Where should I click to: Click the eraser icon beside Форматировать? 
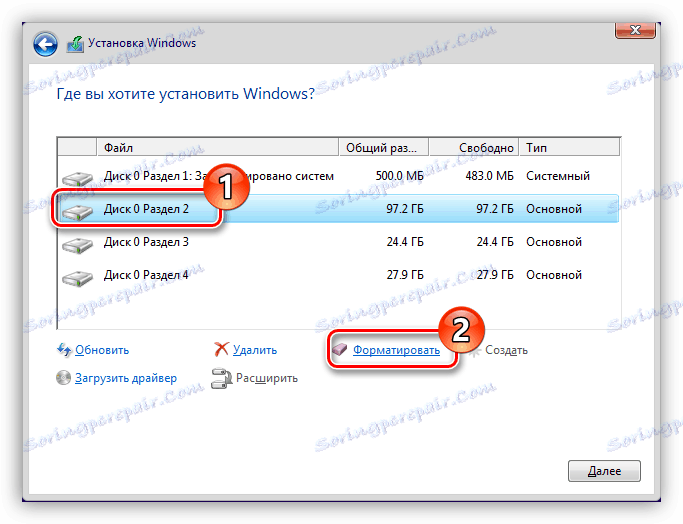[340, 349]
